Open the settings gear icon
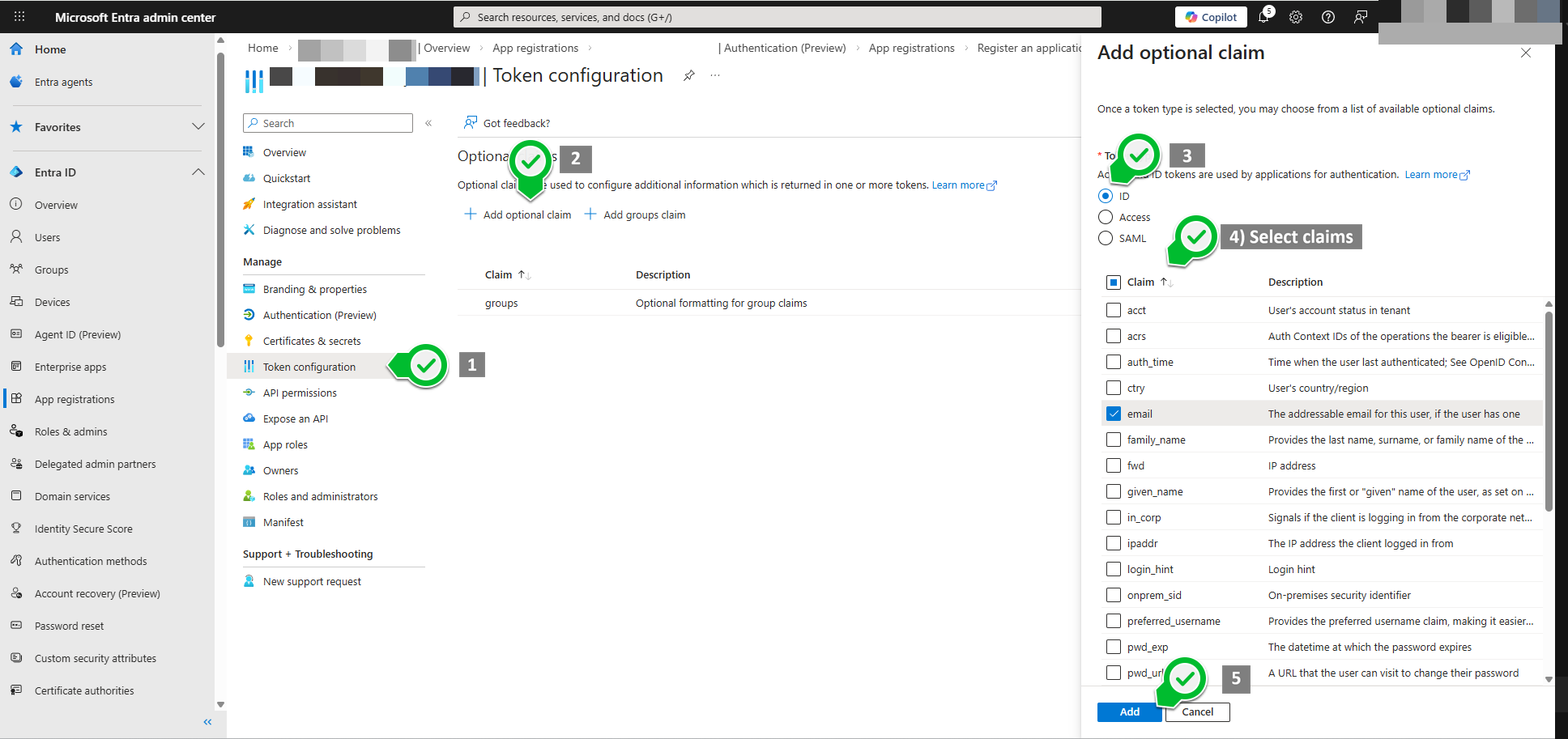 point(1296,17)
